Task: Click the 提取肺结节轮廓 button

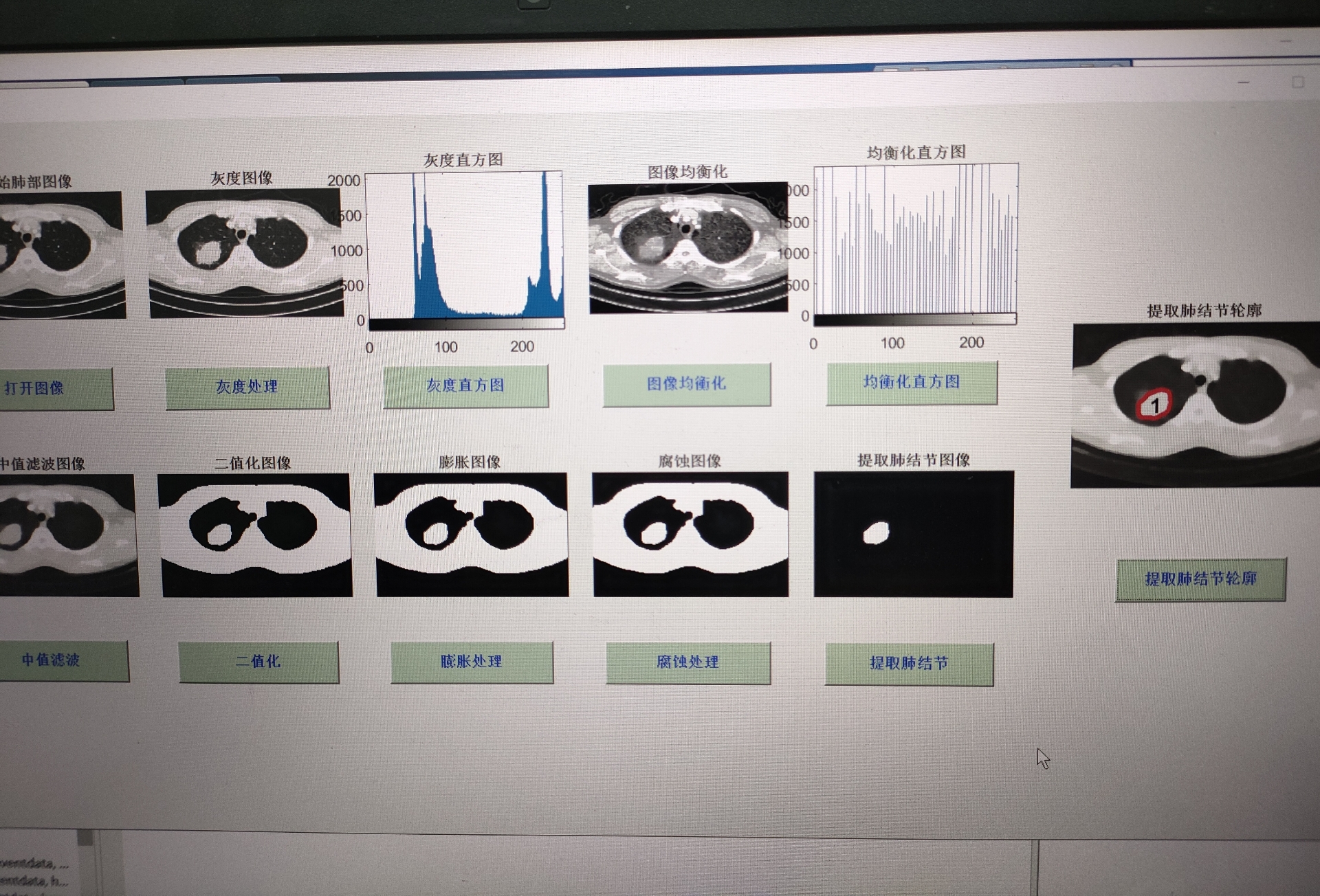Action: tap(1200, 579)
